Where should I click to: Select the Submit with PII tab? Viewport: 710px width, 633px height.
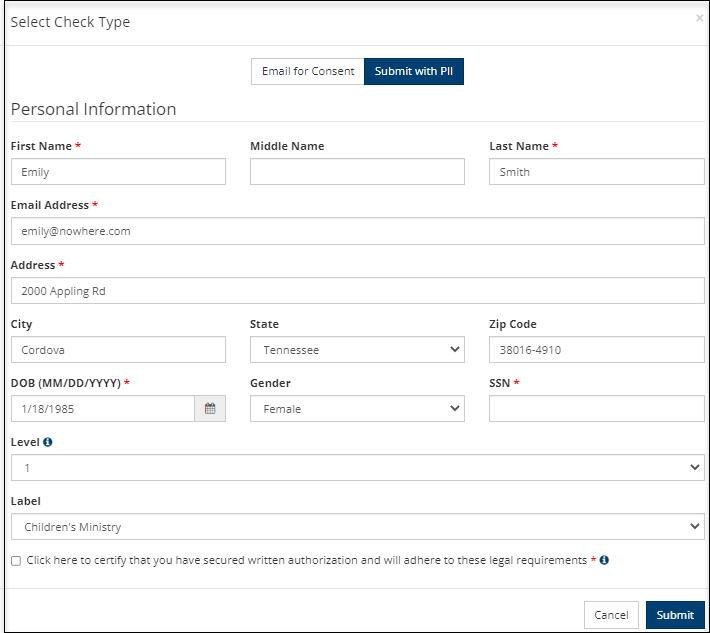(414, 72)
